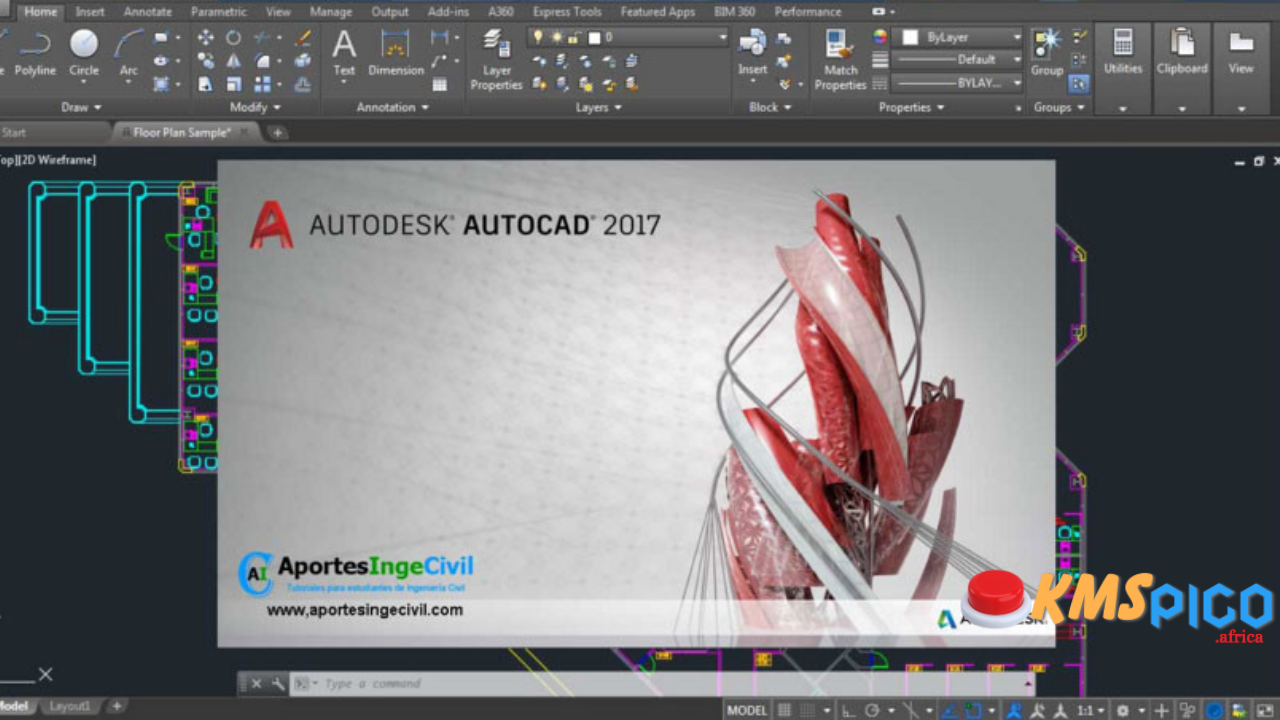This screenshot has height=720, width=1280.
Task: Open the BYLAY... linetype dropdown
Action: [x=958, y=83]
